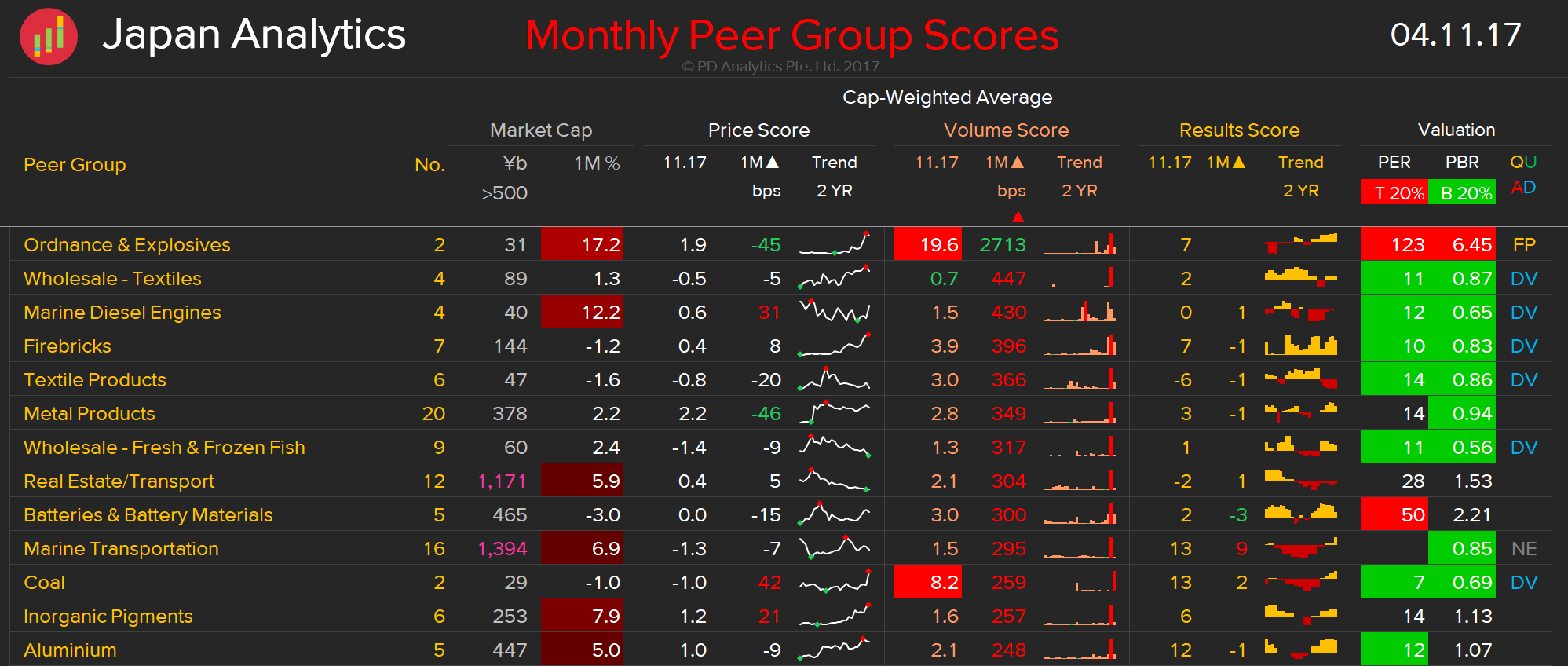This screenshot has height=666, width=1568.
Task: Open Marine Diesel Engines volume trend chart
Action: tap(1080, 313)
